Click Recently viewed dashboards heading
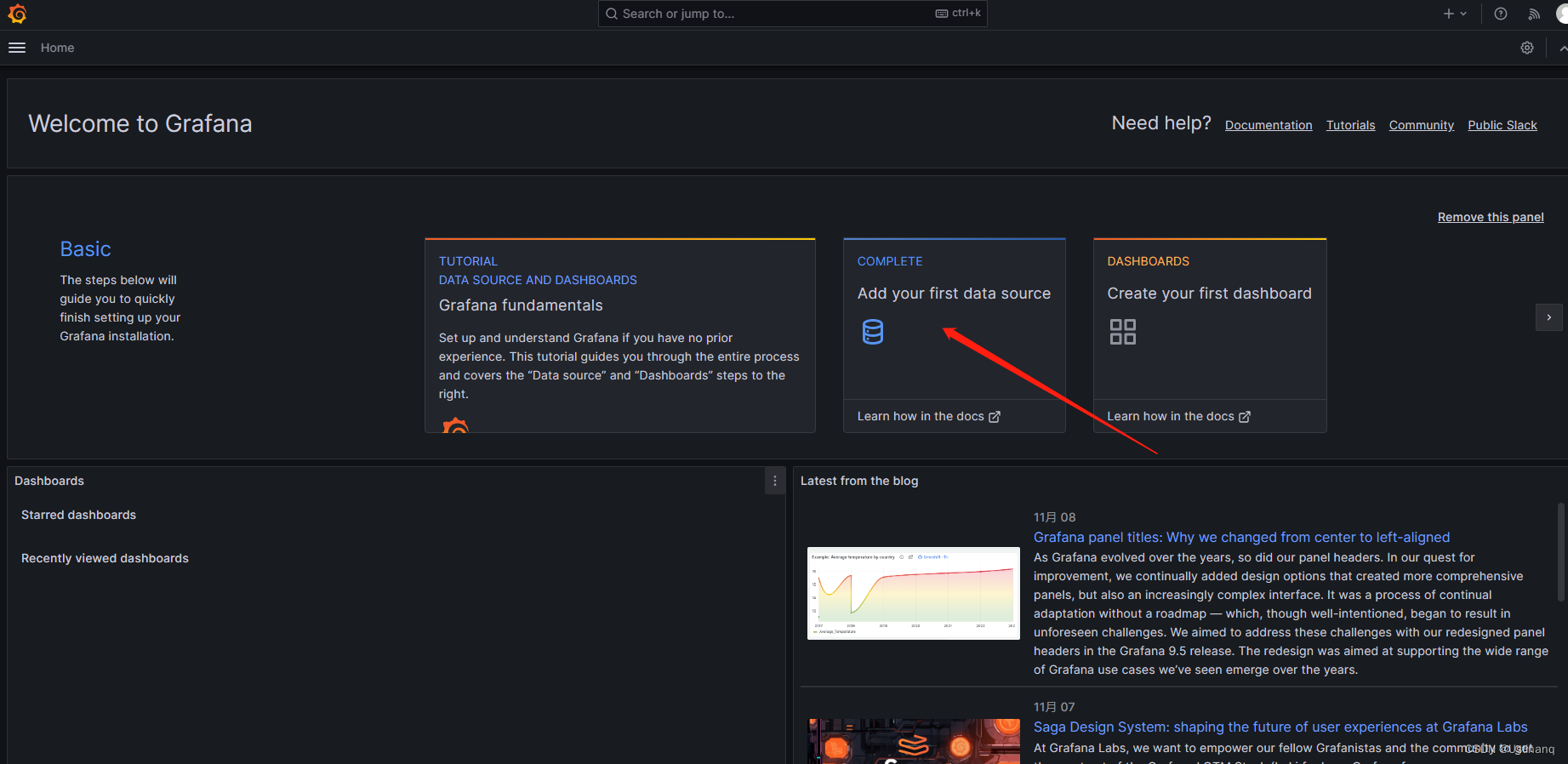 105,558
